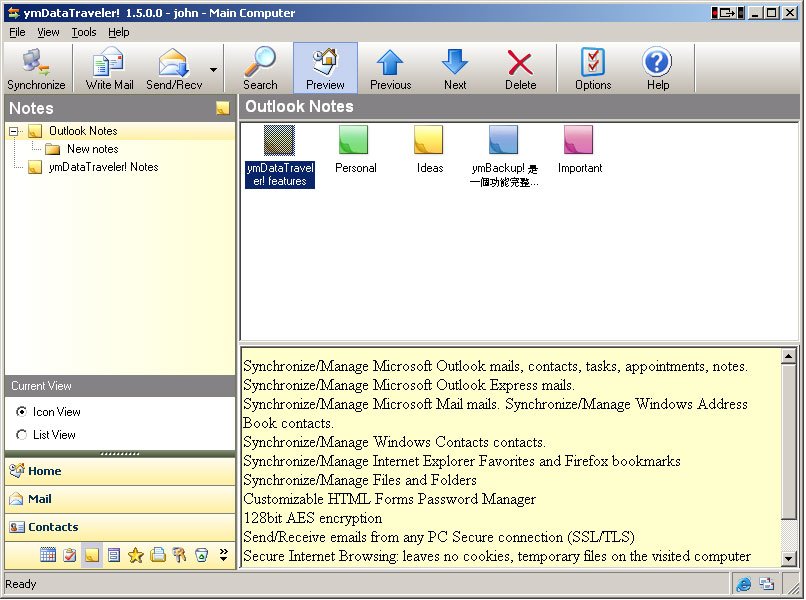
Task: Click the yellow note icon in Notes header
Action: (223, 107)
